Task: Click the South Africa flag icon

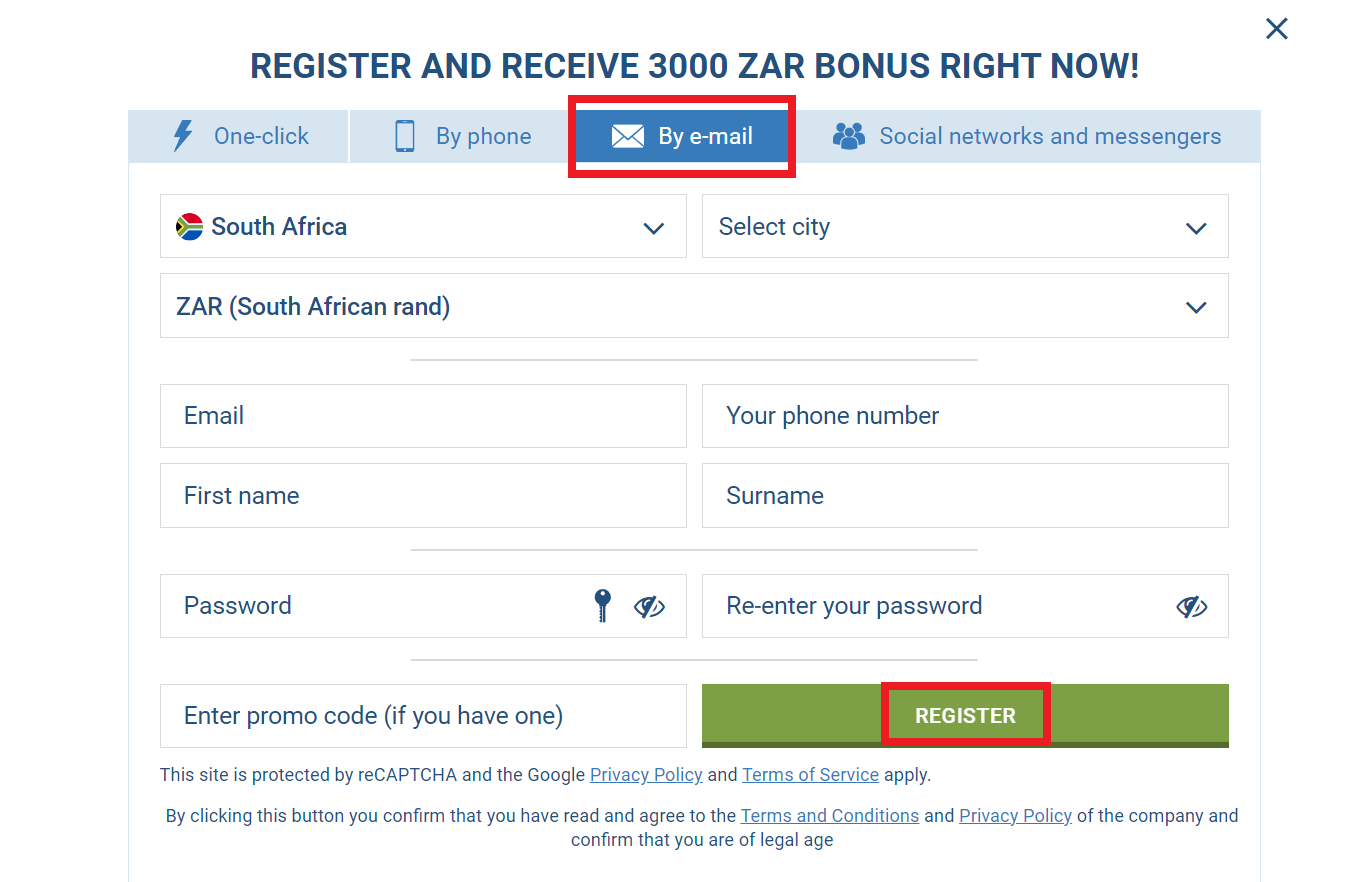Action: click(189, 226)
